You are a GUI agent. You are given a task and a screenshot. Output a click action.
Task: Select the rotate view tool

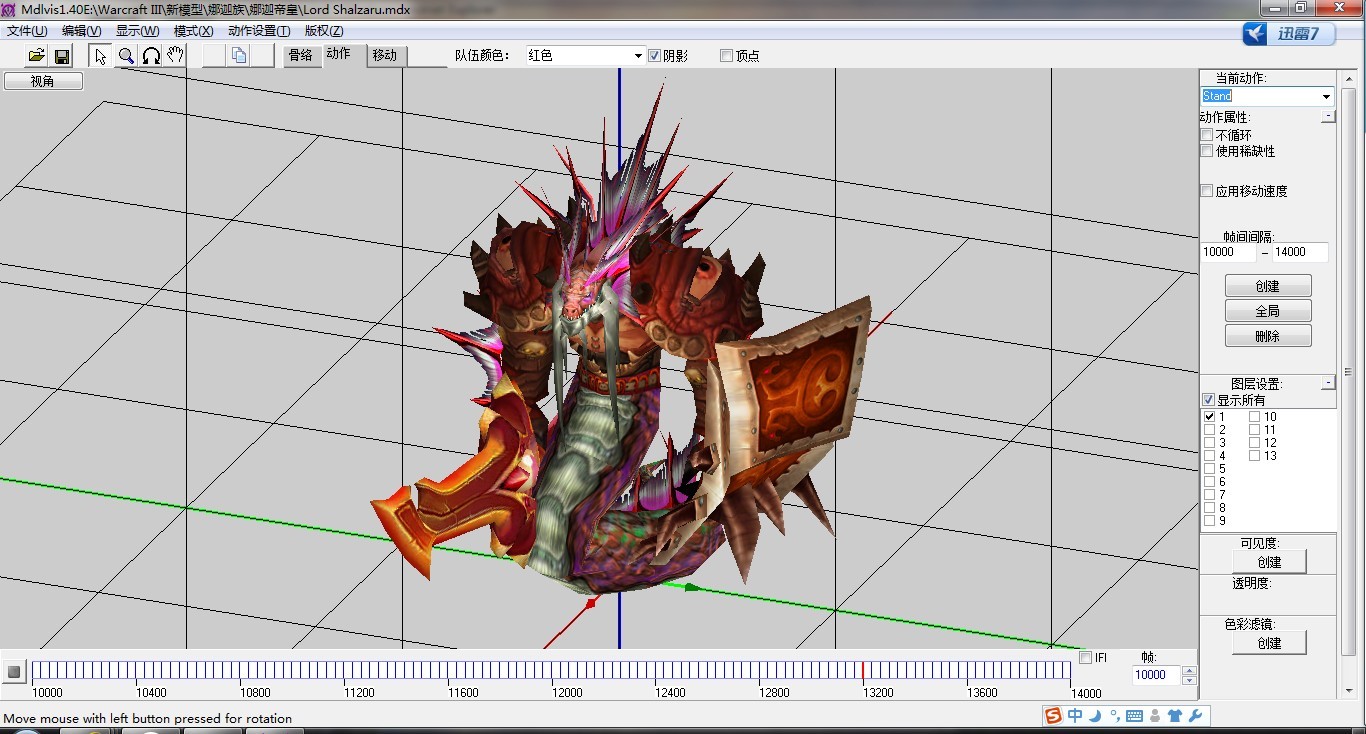pyautogui.click(x=151, y=56)
